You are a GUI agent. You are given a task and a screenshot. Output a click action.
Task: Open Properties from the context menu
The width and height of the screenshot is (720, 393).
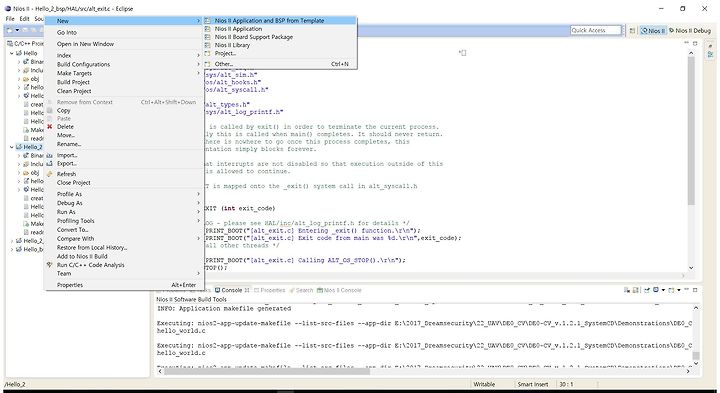click(x=124, y=285)
